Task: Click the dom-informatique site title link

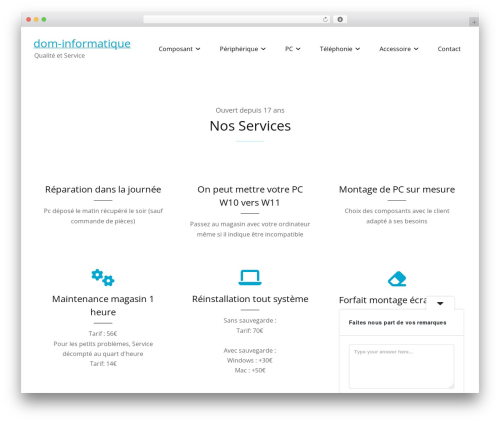Action: 82,43
